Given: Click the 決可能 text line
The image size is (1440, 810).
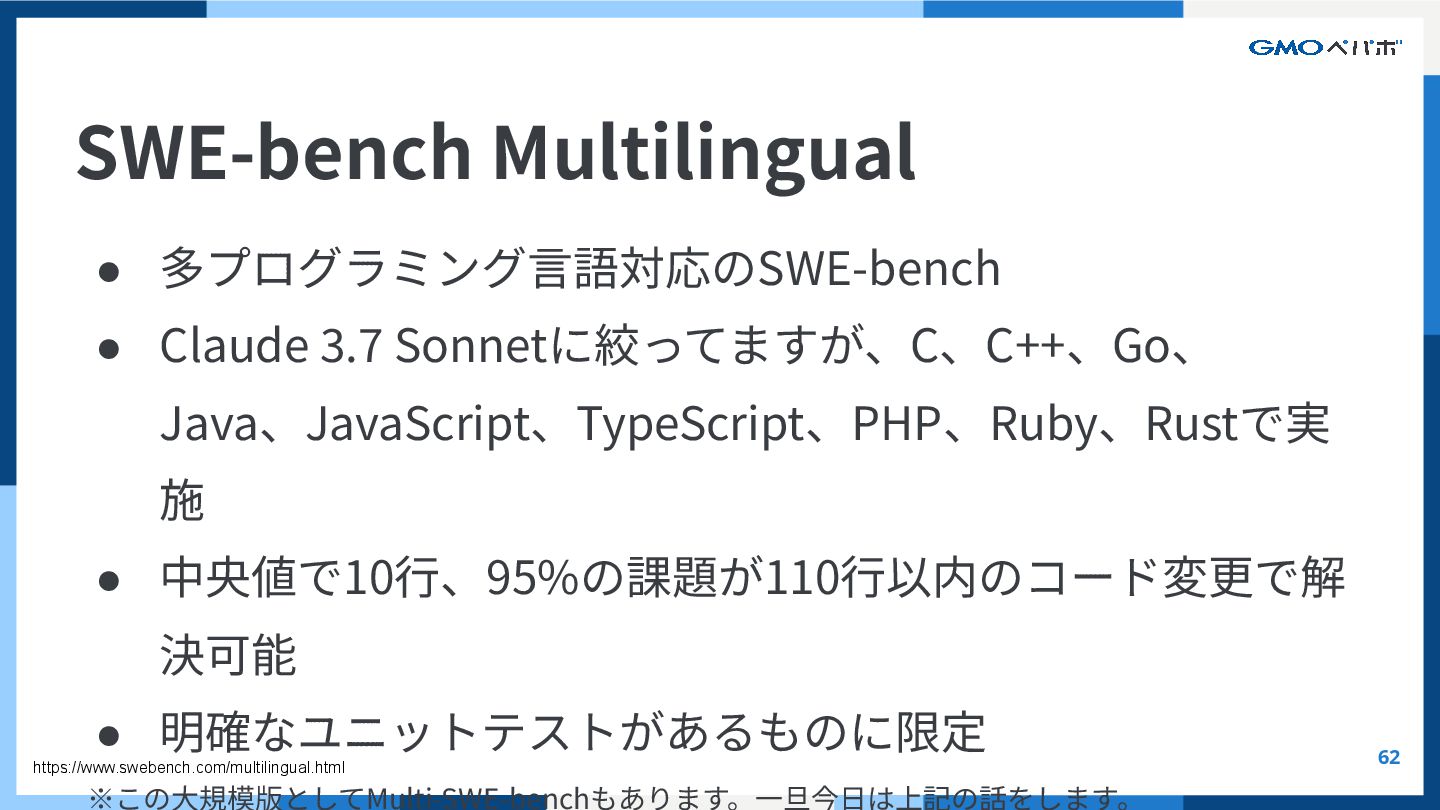Looking at the screenshot, I should click(228, 656).
